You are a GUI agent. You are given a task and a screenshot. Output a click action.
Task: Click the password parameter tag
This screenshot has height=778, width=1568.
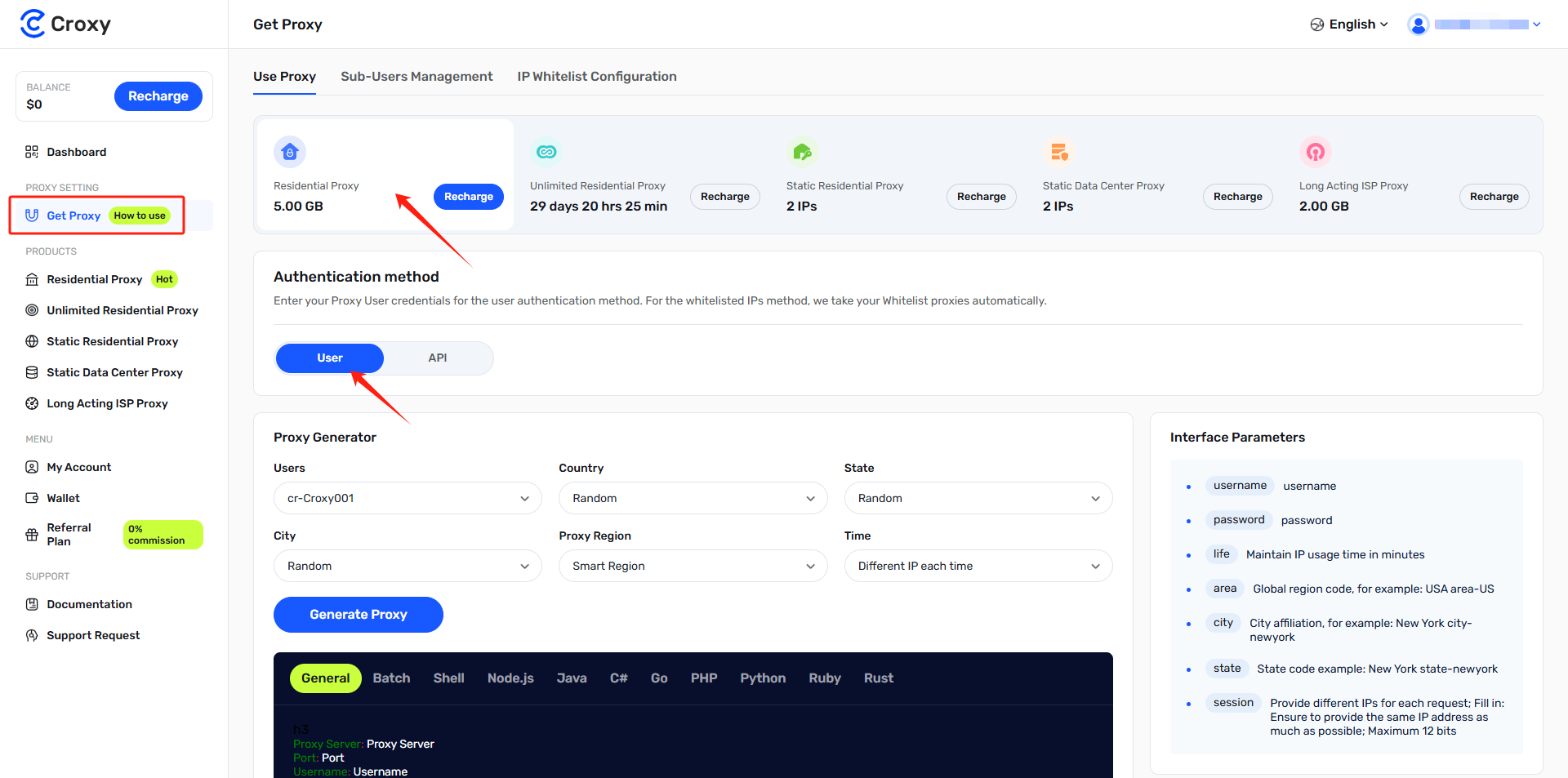[1239, 520]
